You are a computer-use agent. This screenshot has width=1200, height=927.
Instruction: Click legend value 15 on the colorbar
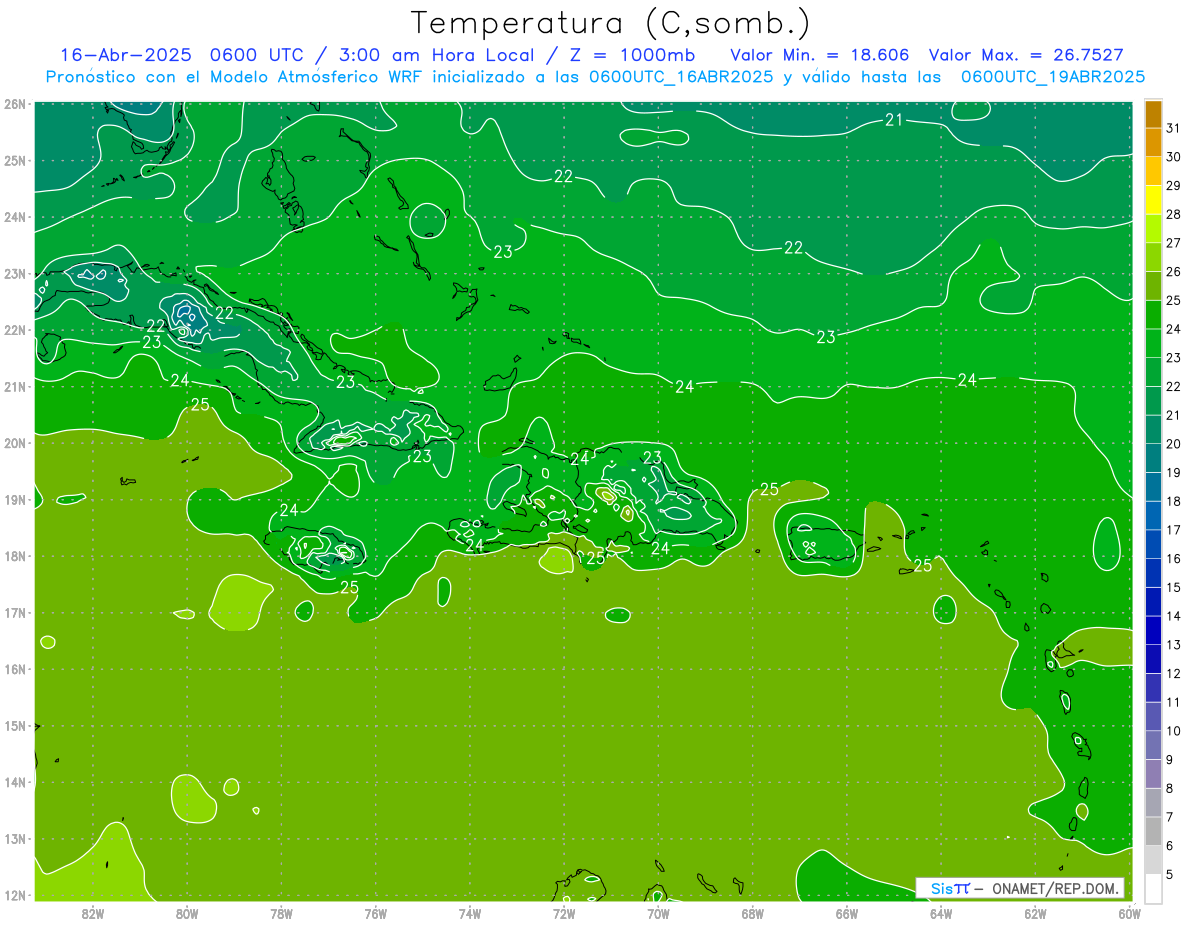tap(1174, 587)
